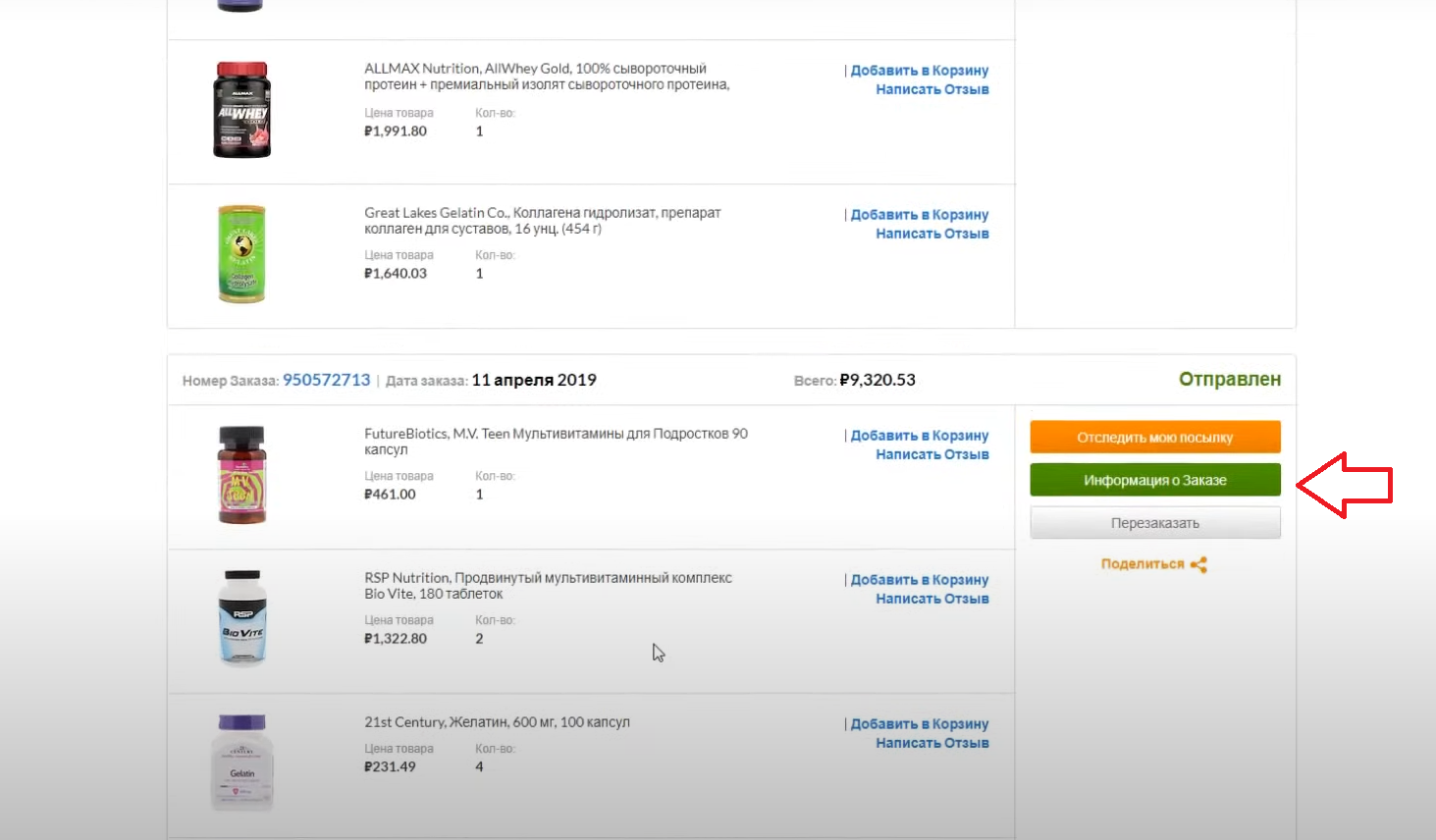Add FutureBiotics Teen multivitamin to cart
The width and height of the screenshot is (1436, 840).
coord(920,436)
